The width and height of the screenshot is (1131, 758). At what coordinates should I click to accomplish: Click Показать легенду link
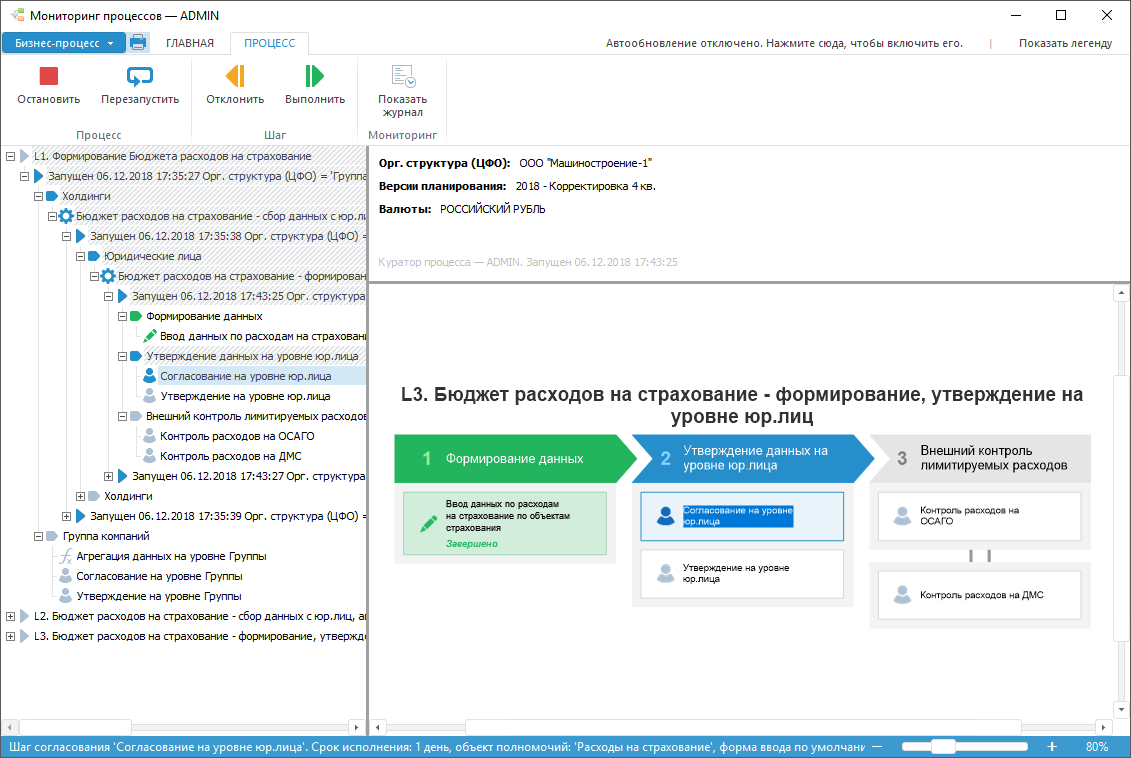1065,43
